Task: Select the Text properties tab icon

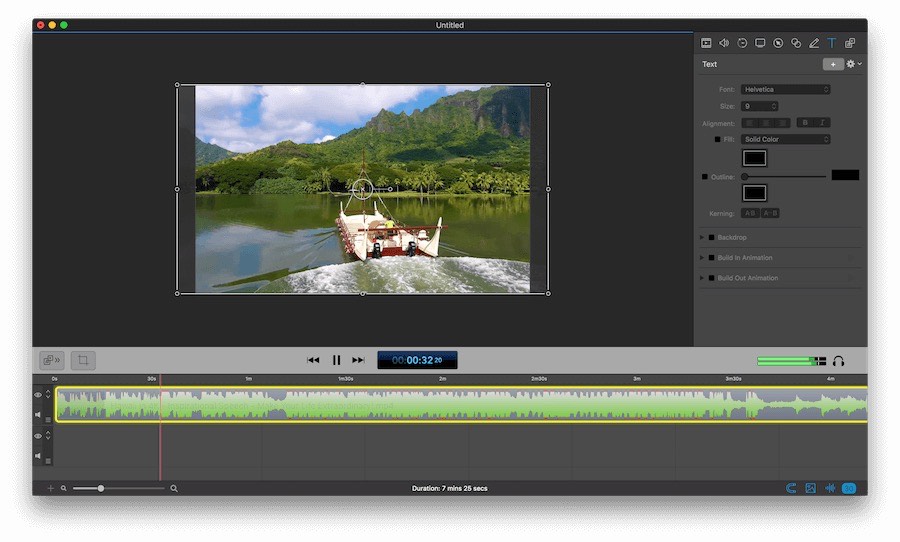Action: coord(832,43)
